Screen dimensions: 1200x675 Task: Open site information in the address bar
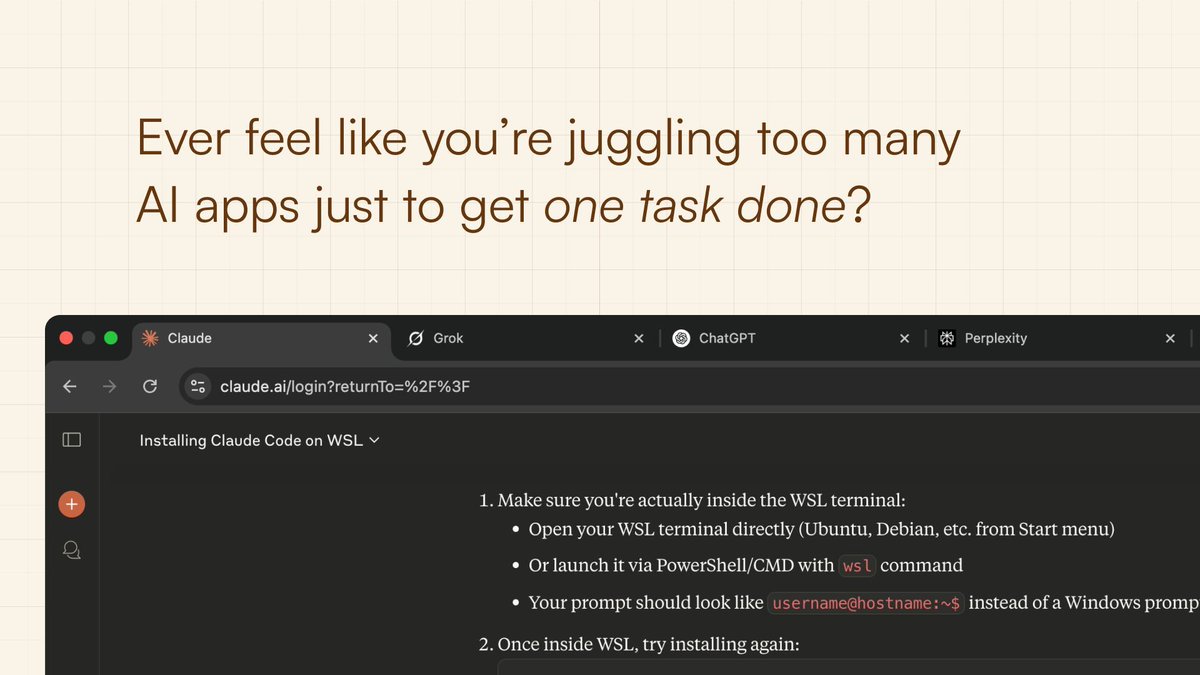coord(196,386)
